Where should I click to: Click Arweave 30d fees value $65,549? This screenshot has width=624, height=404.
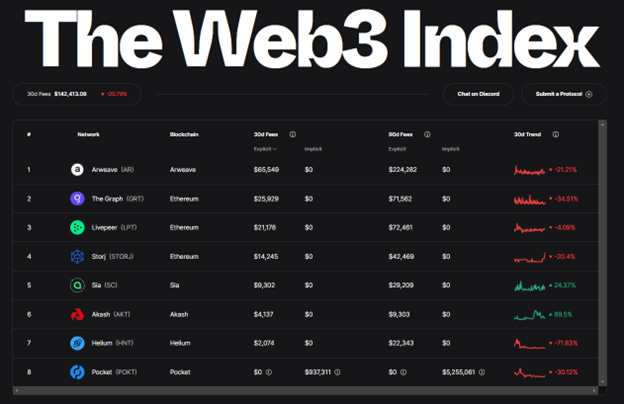pos(266,170)
